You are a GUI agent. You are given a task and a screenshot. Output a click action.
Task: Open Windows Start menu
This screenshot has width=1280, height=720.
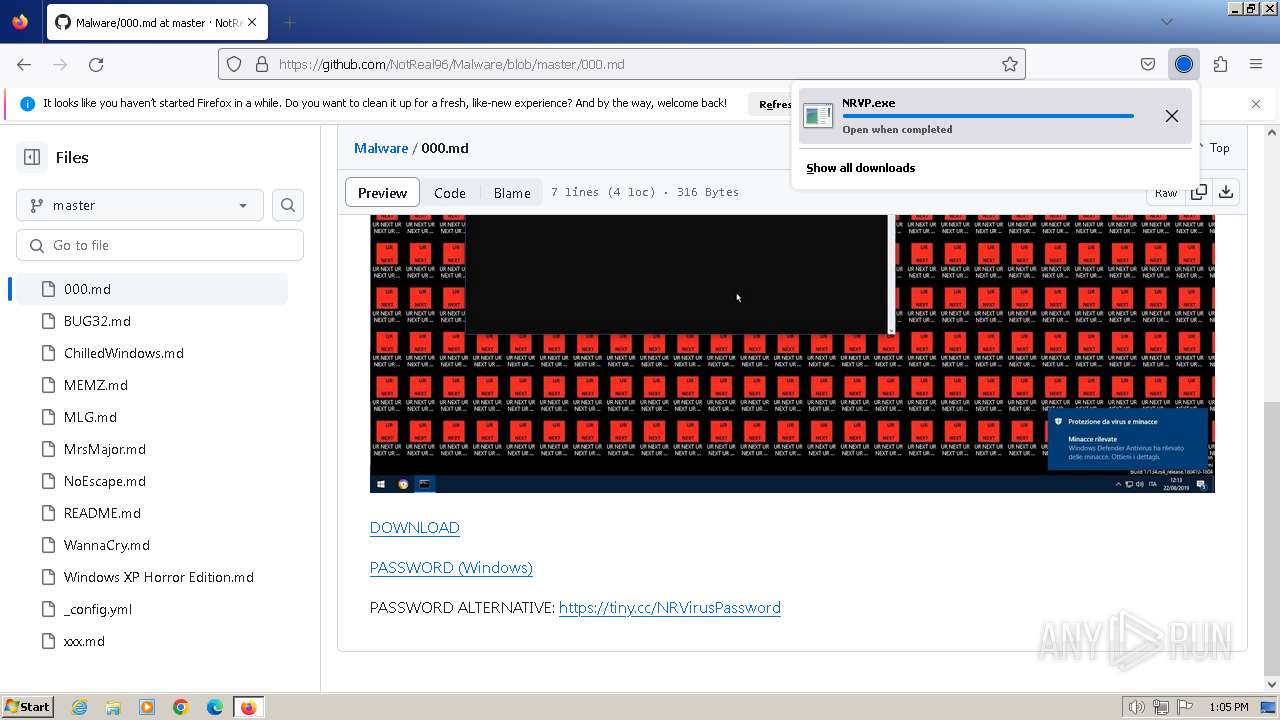[x=28, y=707]
